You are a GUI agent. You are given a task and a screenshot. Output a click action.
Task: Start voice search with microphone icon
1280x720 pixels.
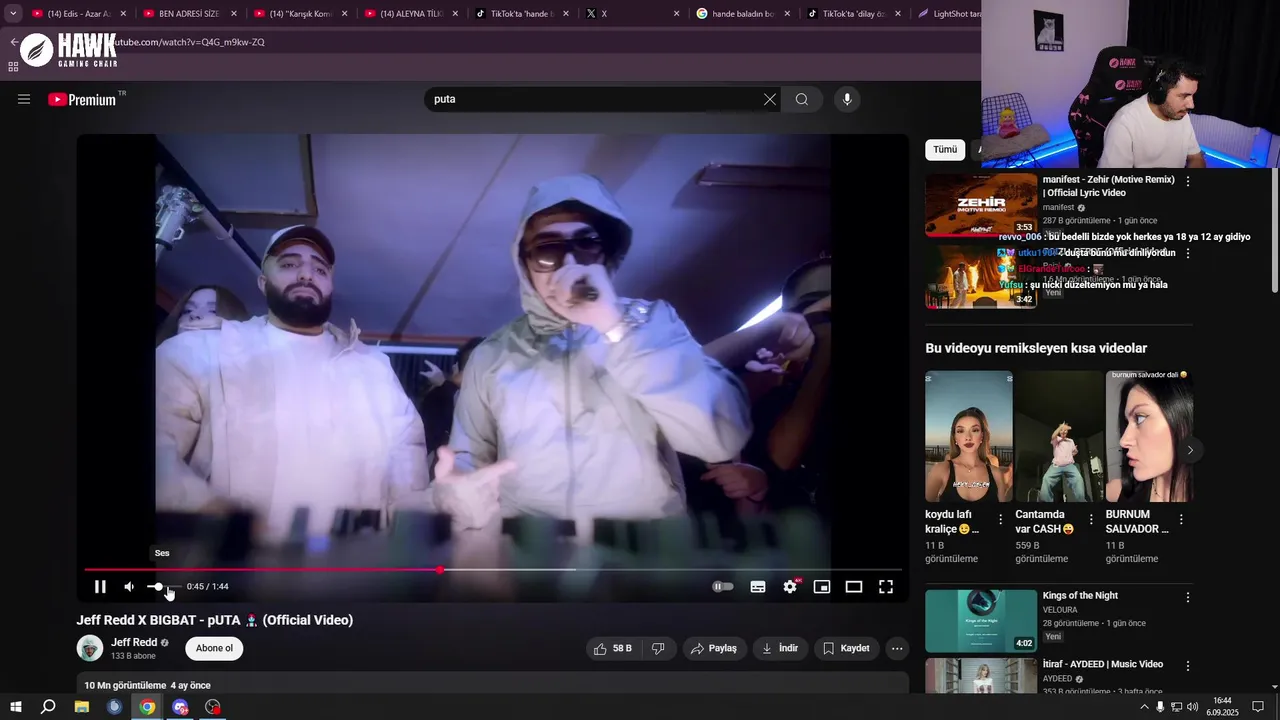(x=847, y=99)
